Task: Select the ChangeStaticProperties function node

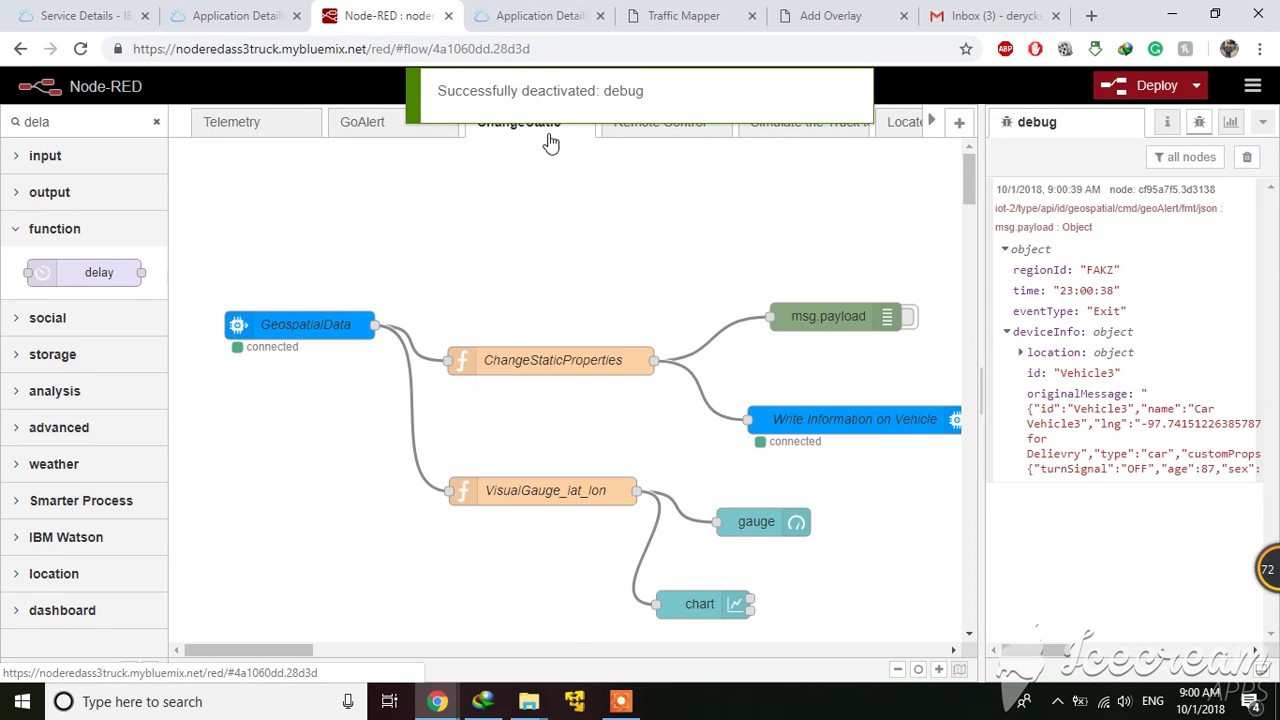Action: pyautogui.click(x=551, y=360)
